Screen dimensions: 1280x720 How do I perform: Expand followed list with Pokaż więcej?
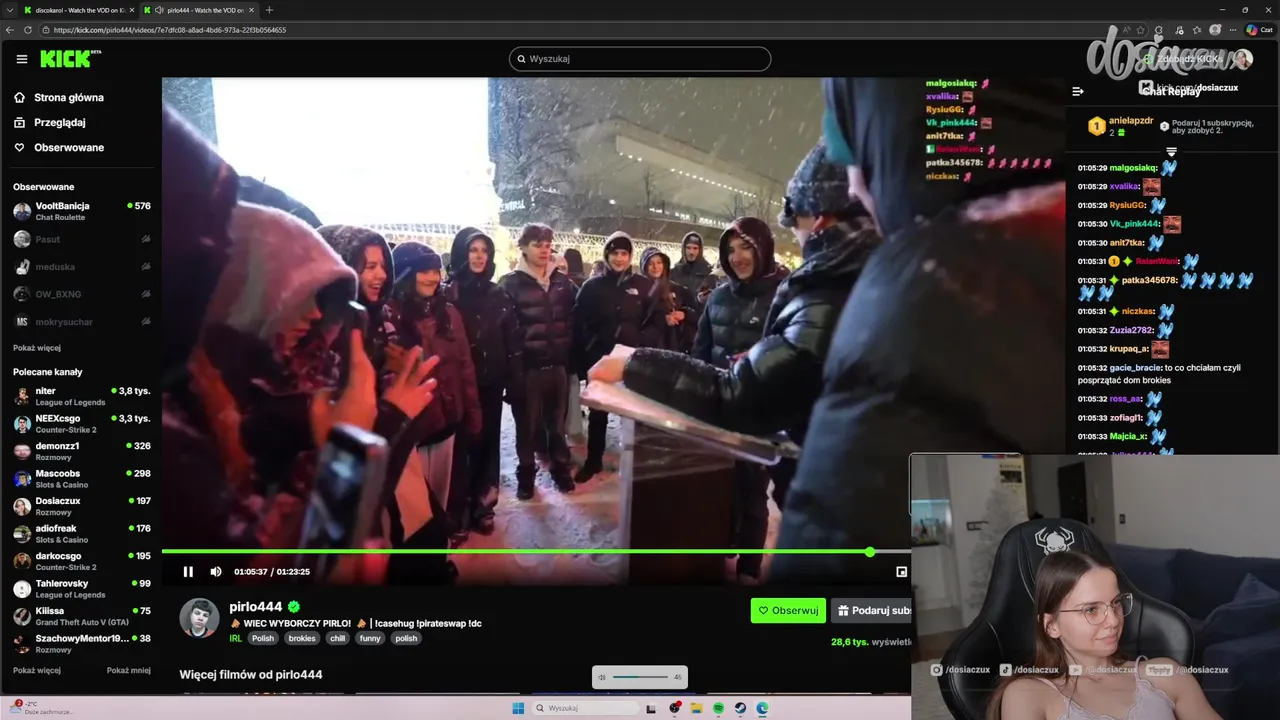(x=37, y=348)
